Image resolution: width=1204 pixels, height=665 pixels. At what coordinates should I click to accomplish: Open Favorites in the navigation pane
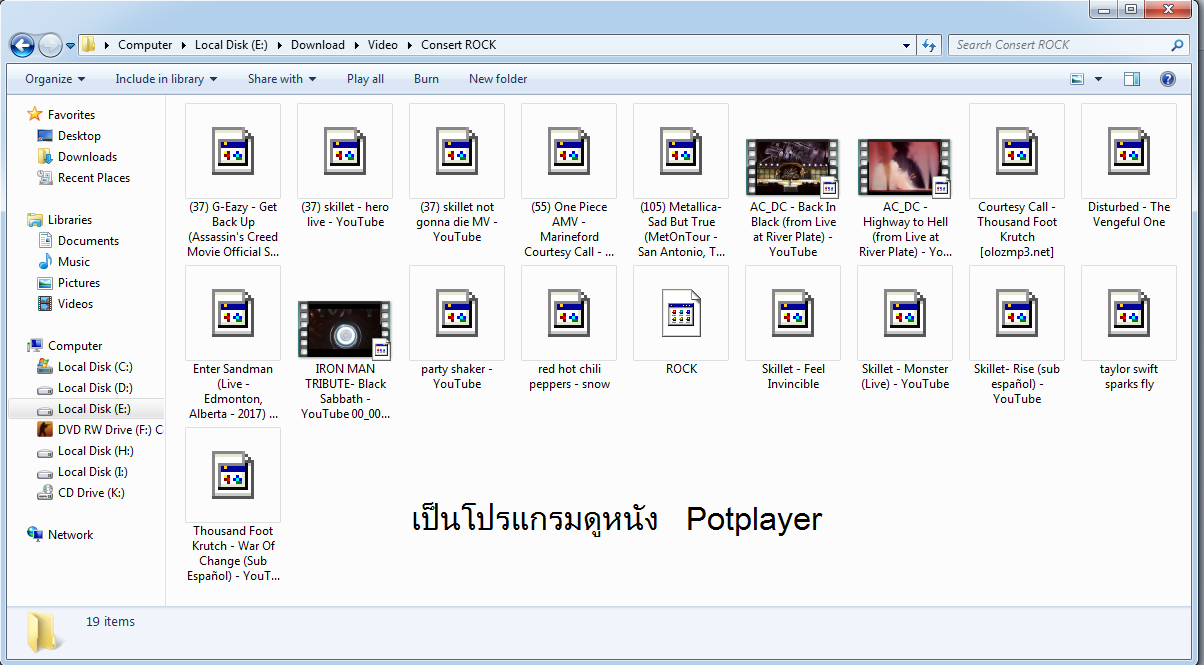[x=71, y=115]
